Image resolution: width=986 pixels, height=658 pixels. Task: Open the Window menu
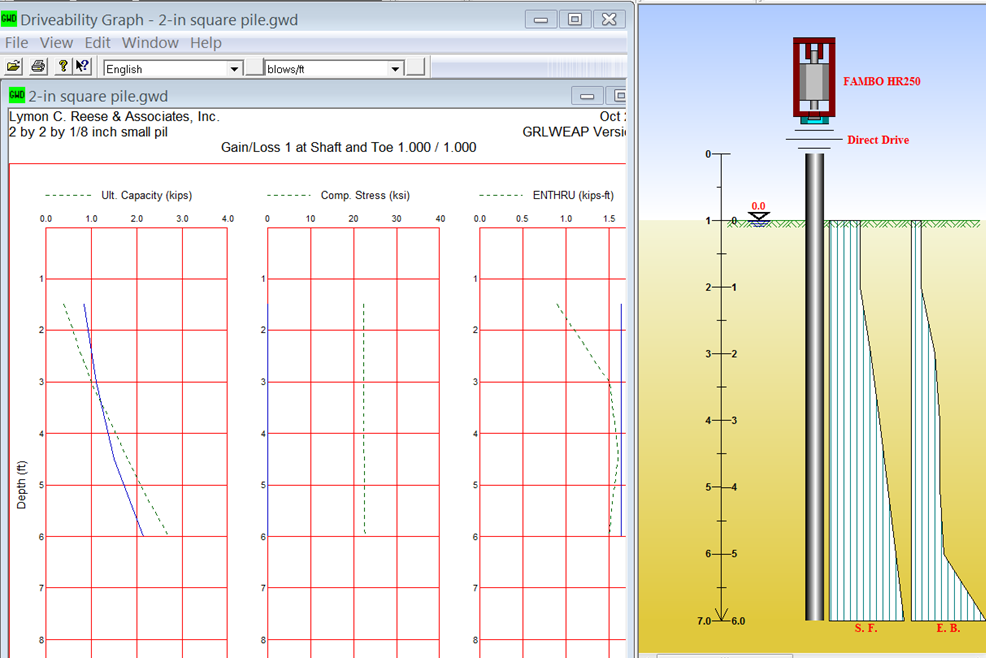(150, 43)
